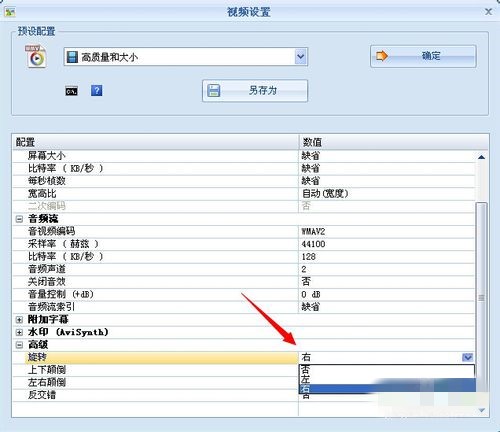Viewport: 500px width, 432px height.
Task: Expand the 附加字幕 section
Action: (19, 320)
